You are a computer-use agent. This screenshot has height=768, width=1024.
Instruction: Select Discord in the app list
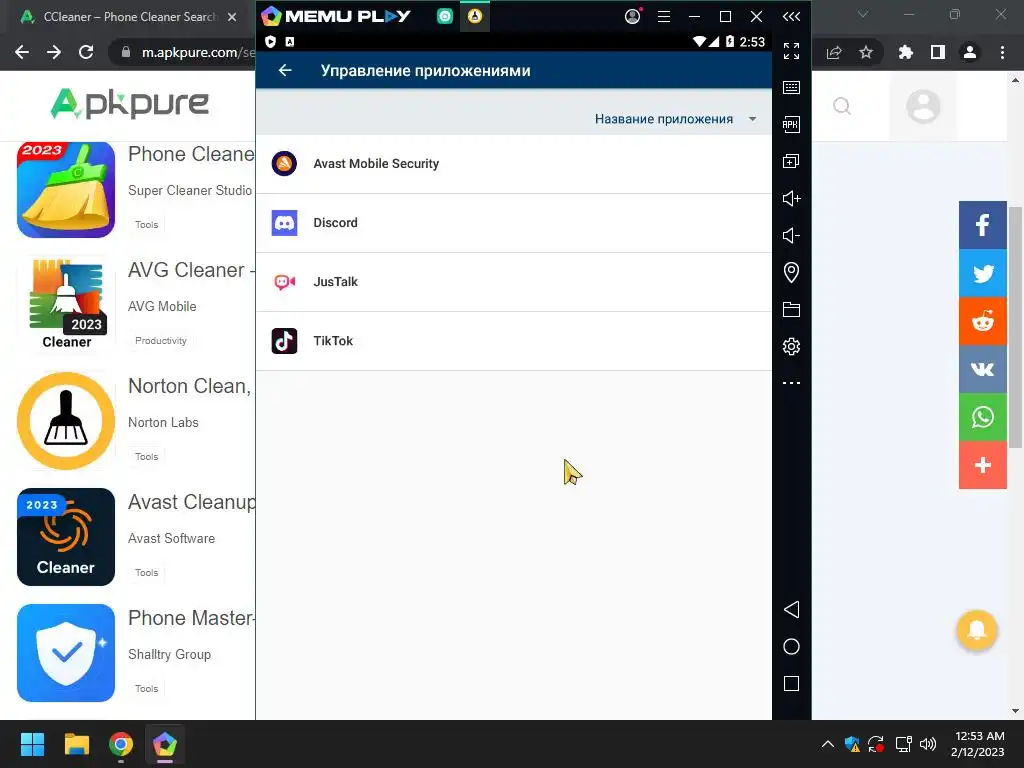[514, 223]
